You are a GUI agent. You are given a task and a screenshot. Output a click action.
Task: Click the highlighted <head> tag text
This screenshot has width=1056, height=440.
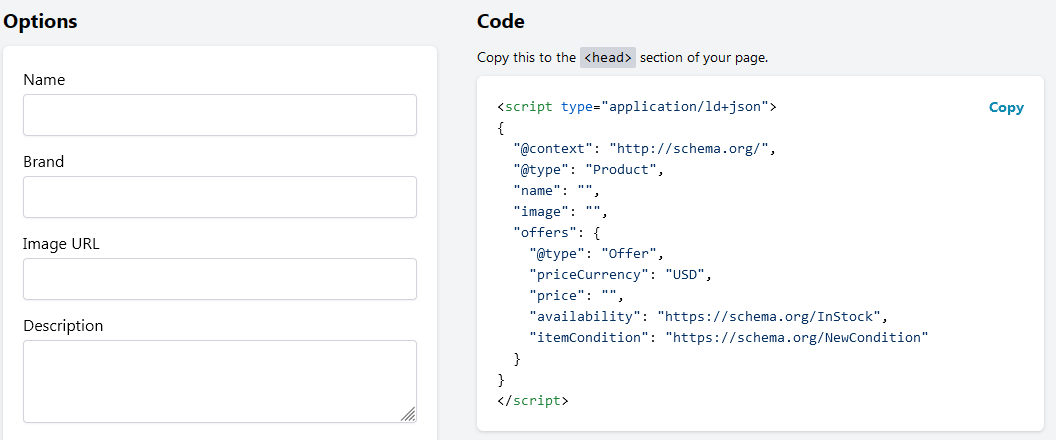click(608, 58)
